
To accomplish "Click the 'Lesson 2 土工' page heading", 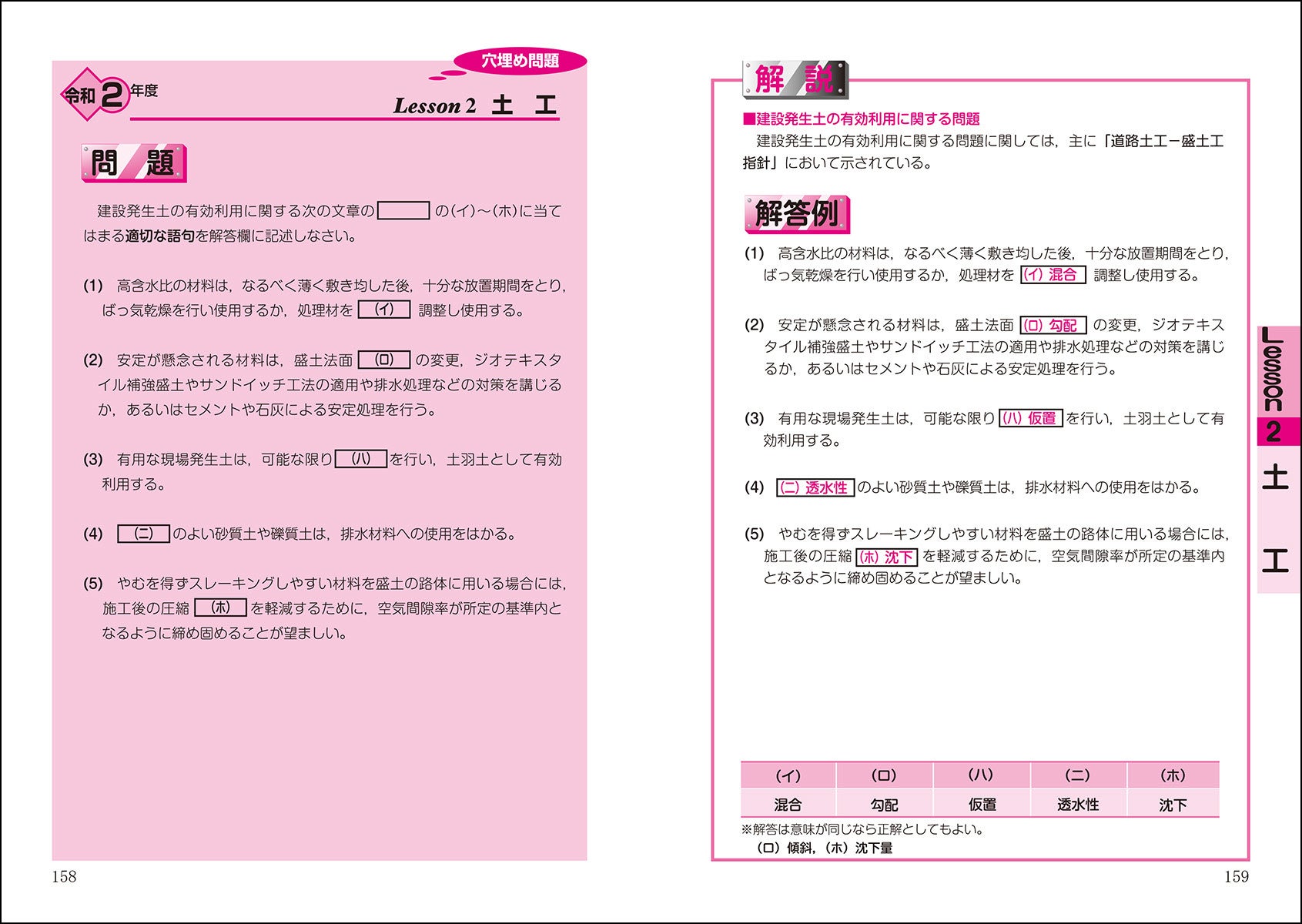I will [475, 105].
